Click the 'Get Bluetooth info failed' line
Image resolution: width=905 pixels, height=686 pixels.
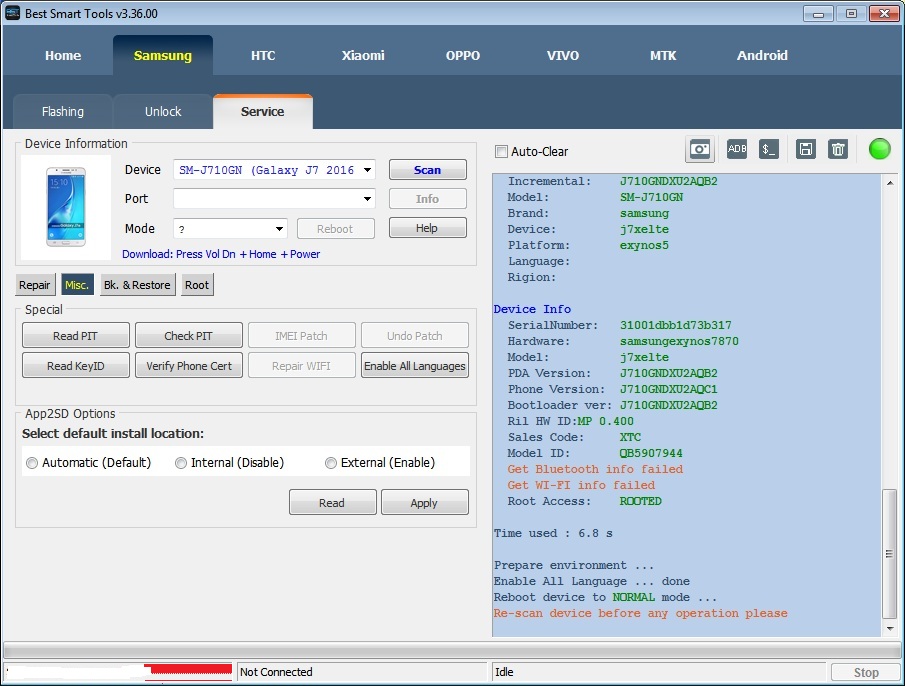(x=595, y=469)
